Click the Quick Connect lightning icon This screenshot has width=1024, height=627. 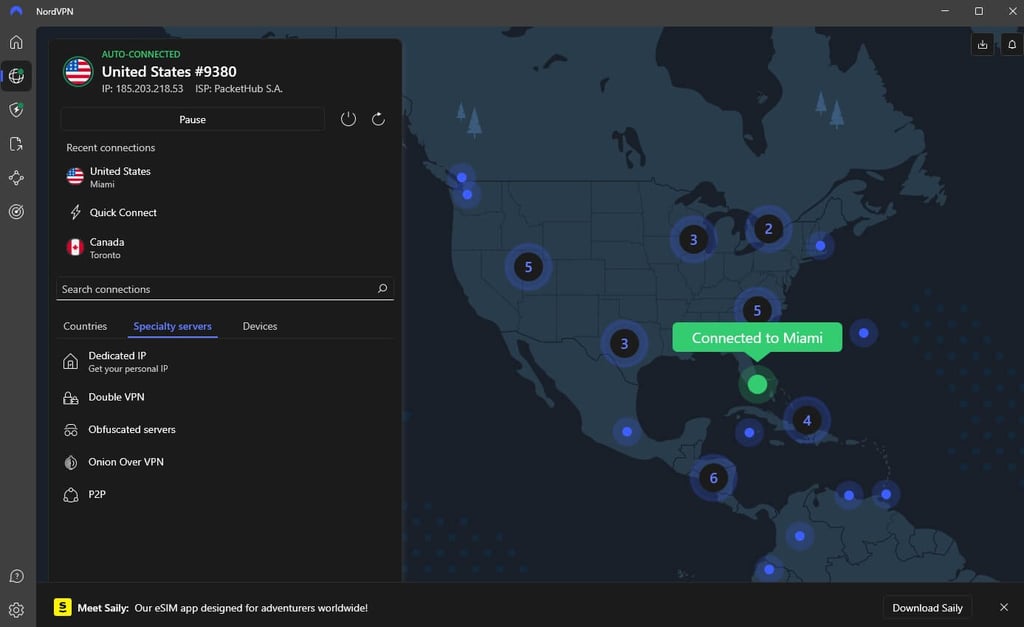[76, 212]
